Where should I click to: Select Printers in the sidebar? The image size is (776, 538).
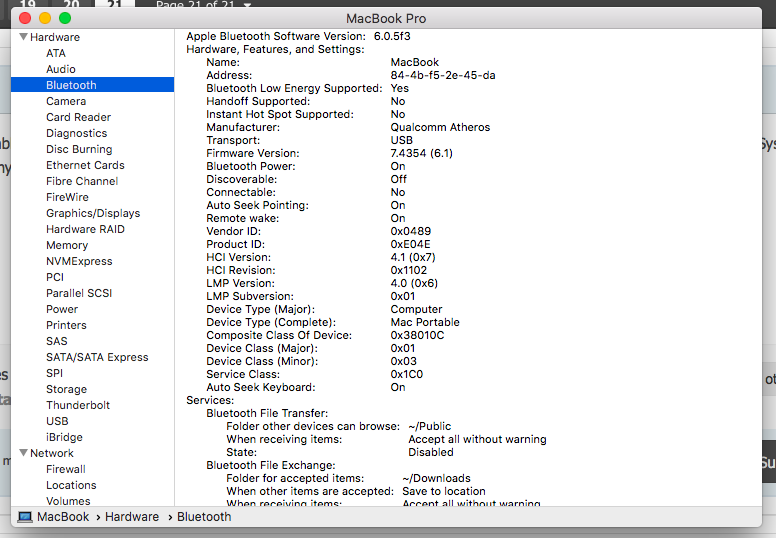pyautogui.click(x=66, y=325)
